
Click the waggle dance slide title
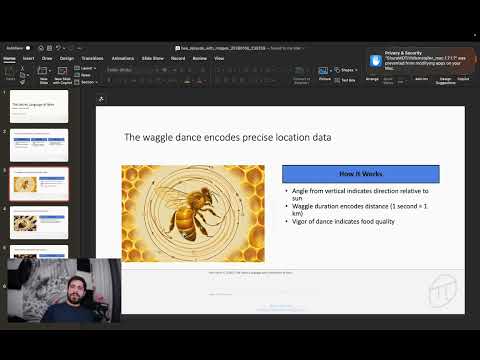(228, 137)
